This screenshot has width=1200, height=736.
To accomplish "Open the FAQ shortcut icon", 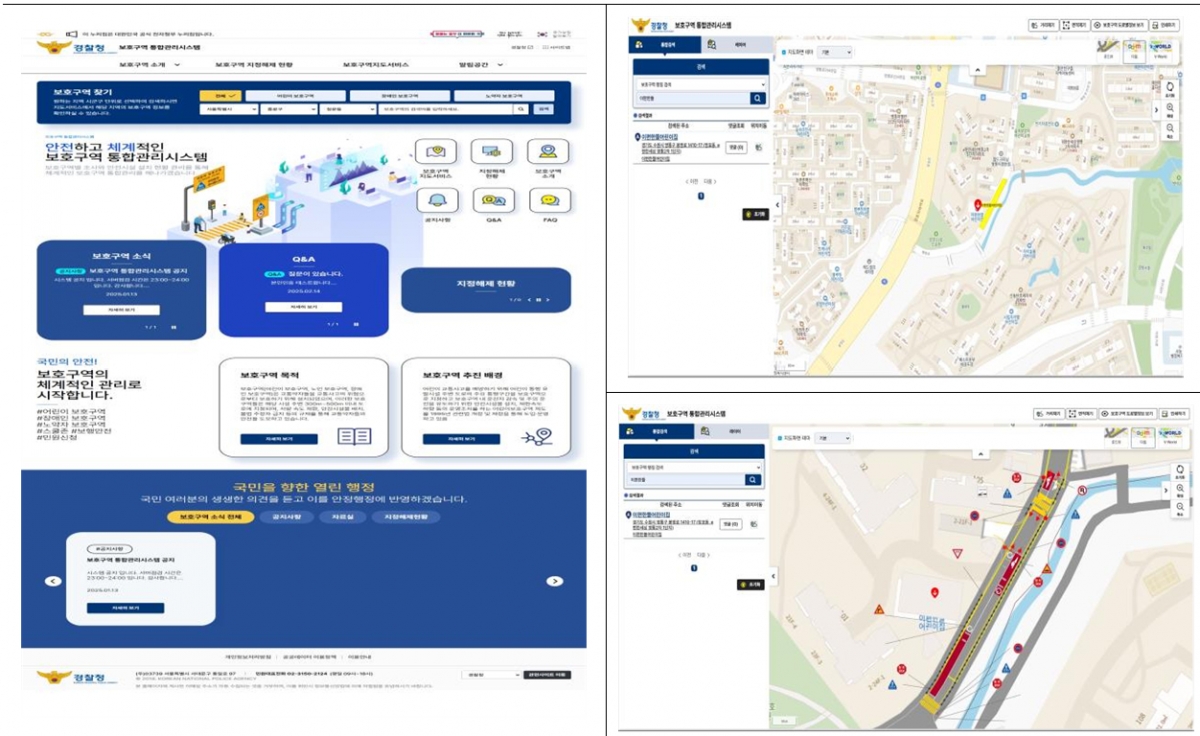I will coord(548,200).
